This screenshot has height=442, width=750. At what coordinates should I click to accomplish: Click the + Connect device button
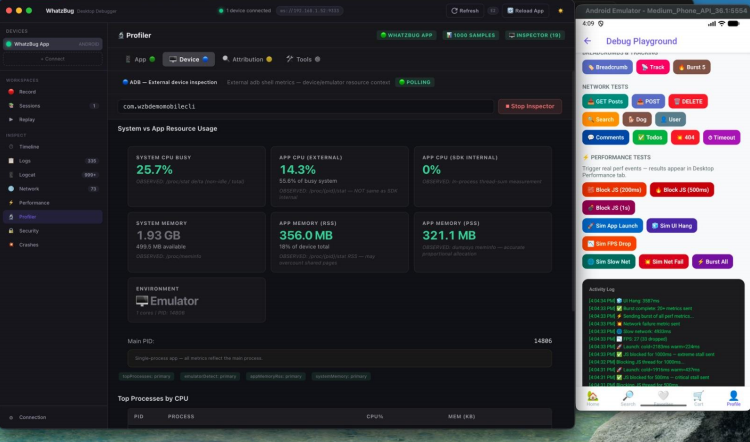pyautogui.click(x=53, y=59)
